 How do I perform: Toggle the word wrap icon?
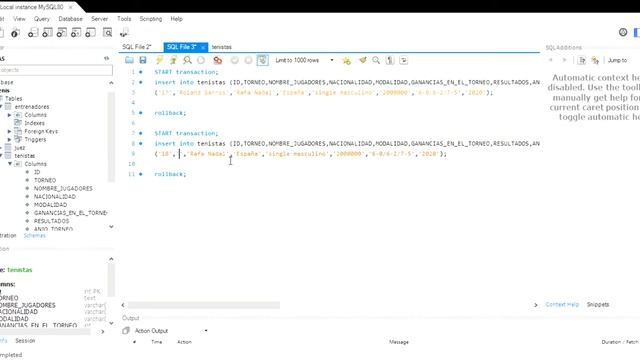404,60
